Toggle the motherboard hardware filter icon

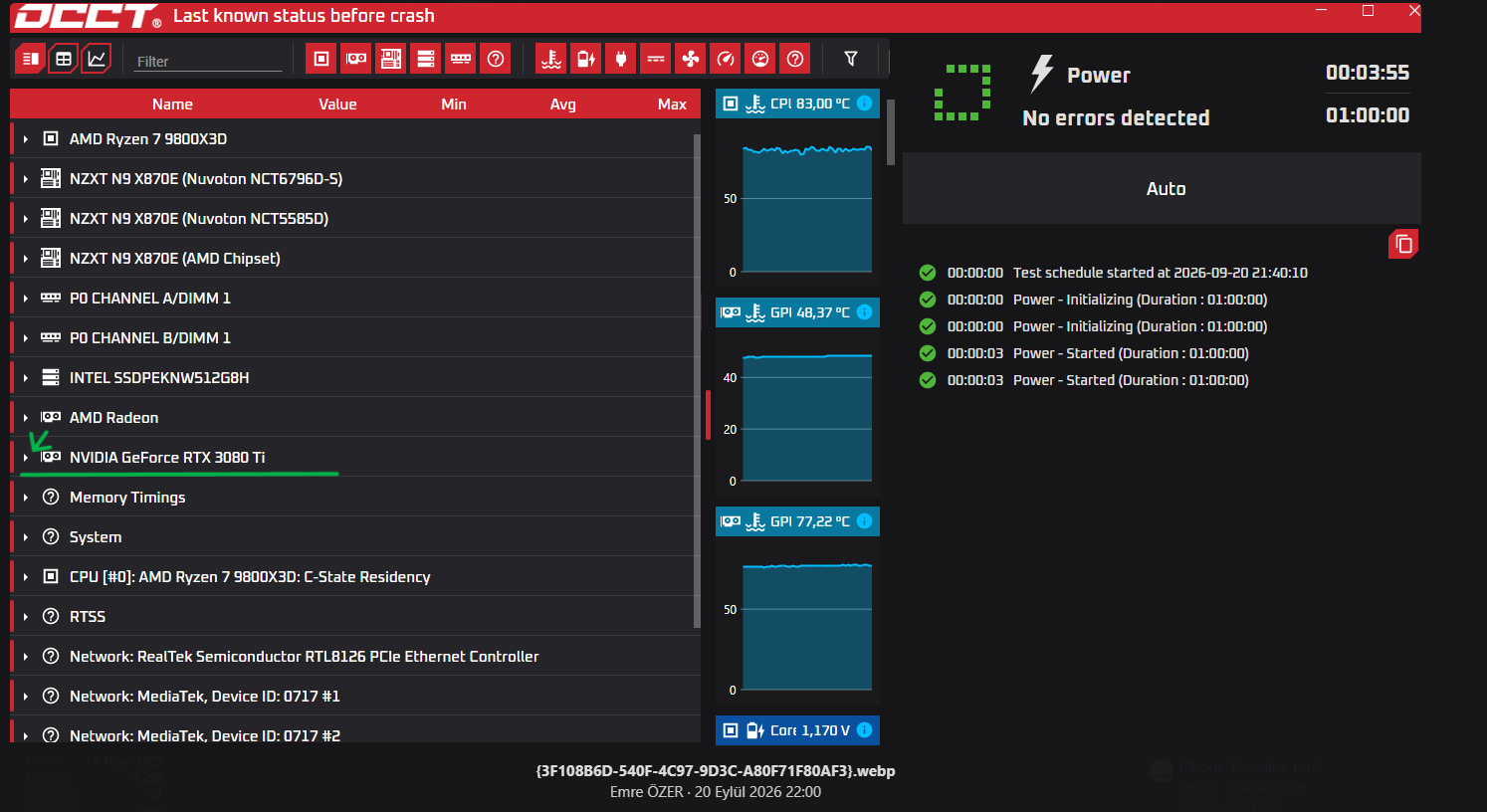[x=390, y=59]
